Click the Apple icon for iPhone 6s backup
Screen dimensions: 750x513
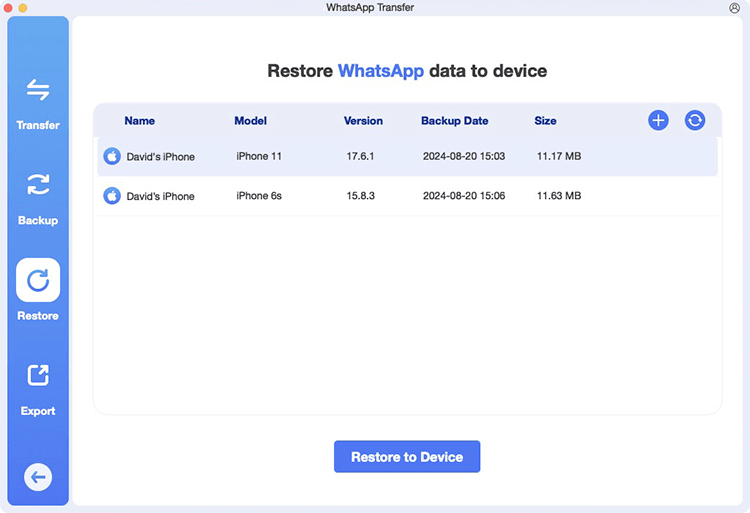tap(112, 196)
